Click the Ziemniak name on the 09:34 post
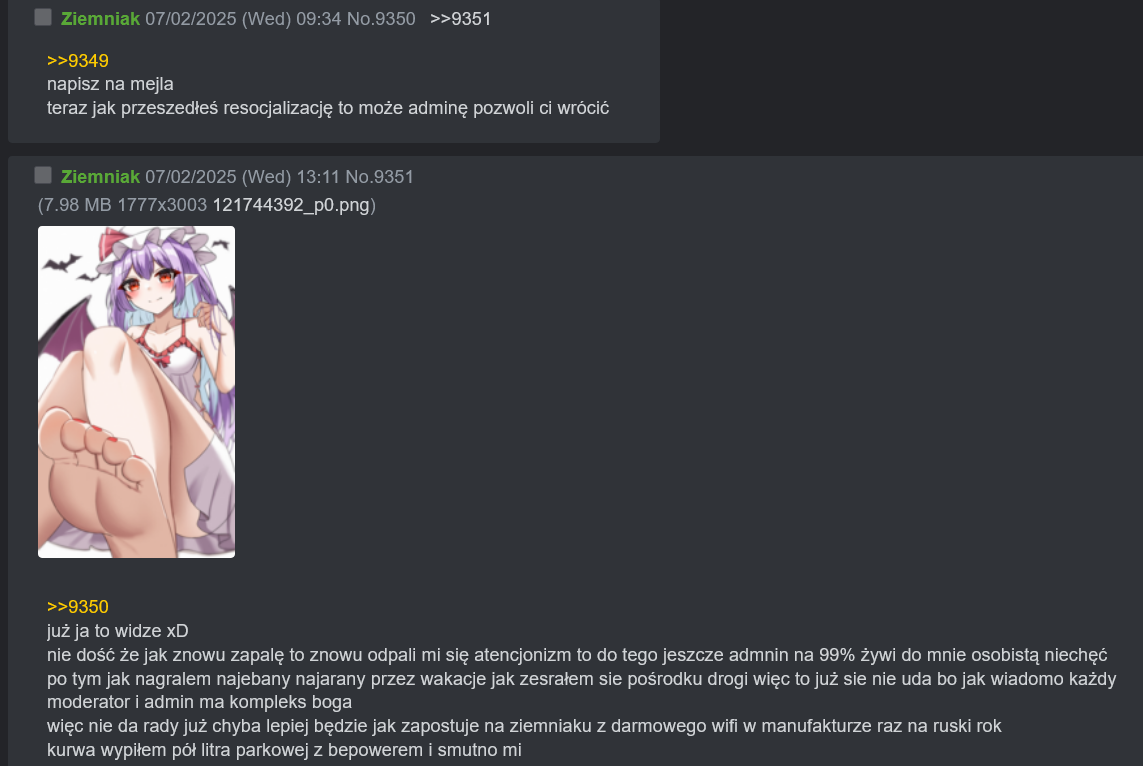The image size is (1143, 766). click(x=100, y=19)
